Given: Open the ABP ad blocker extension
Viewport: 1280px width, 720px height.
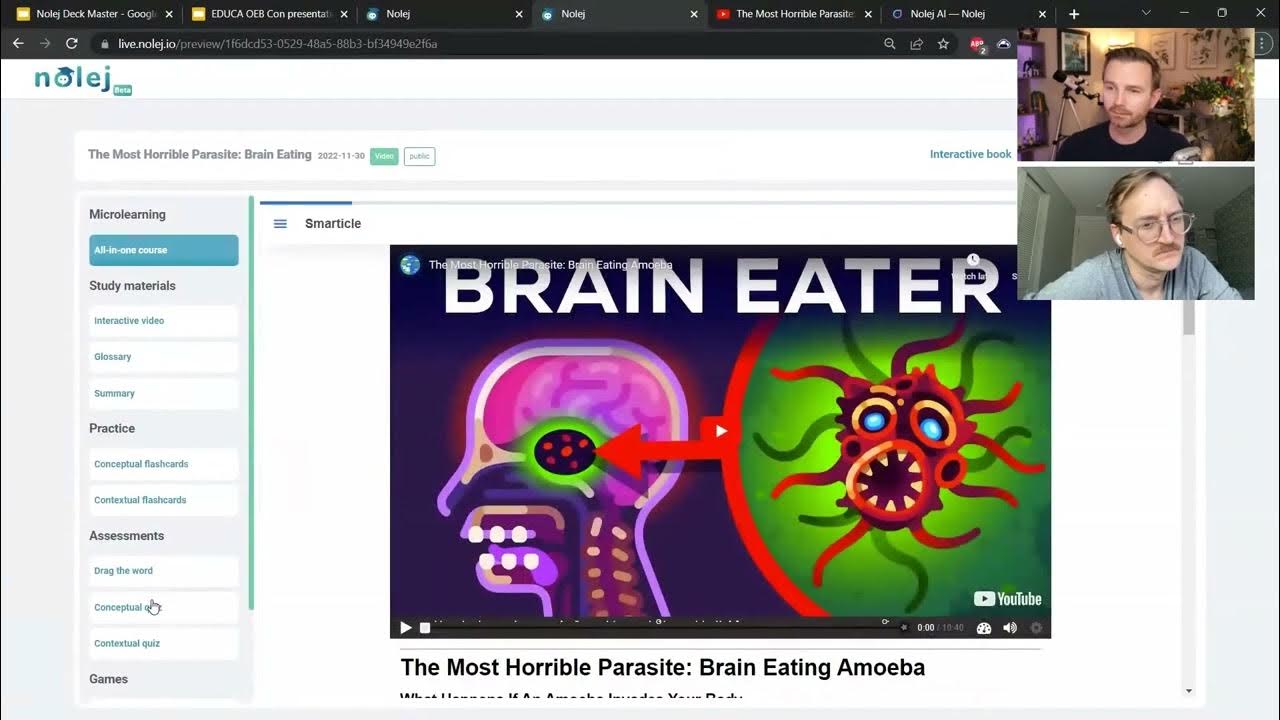Looking at the screenshot, I should [x=977, y=44].
